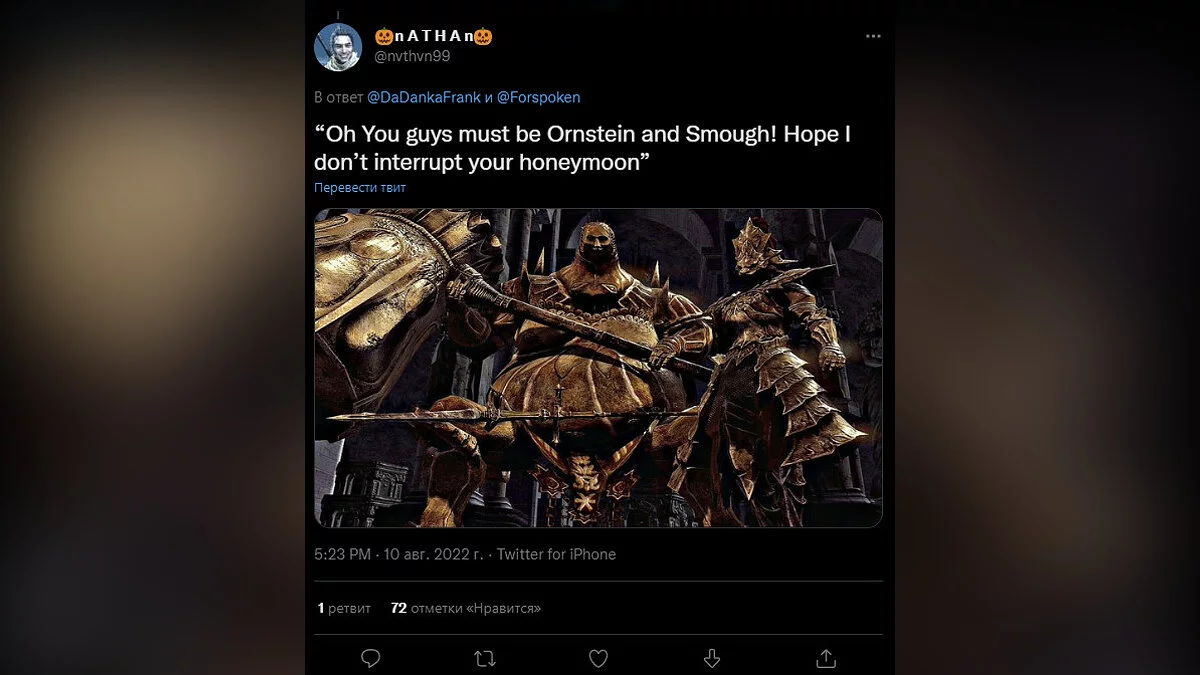
Task: Click the reply speech bubble icon
Action: (371, 658)
